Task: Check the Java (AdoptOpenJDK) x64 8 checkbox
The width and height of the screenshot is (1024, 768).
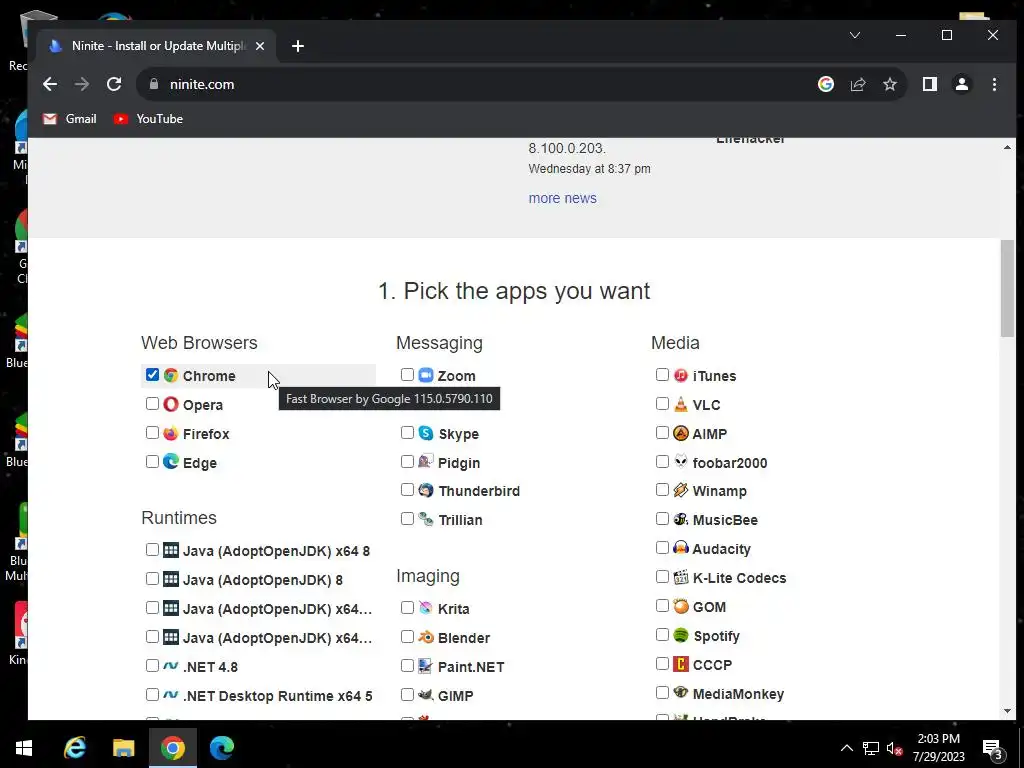Action: 152,549
